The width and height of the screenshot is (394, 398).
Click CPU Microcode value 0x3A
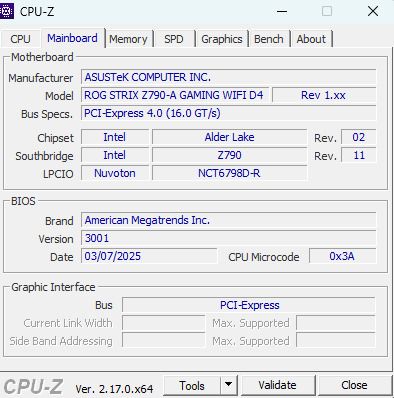click(343, 256)
